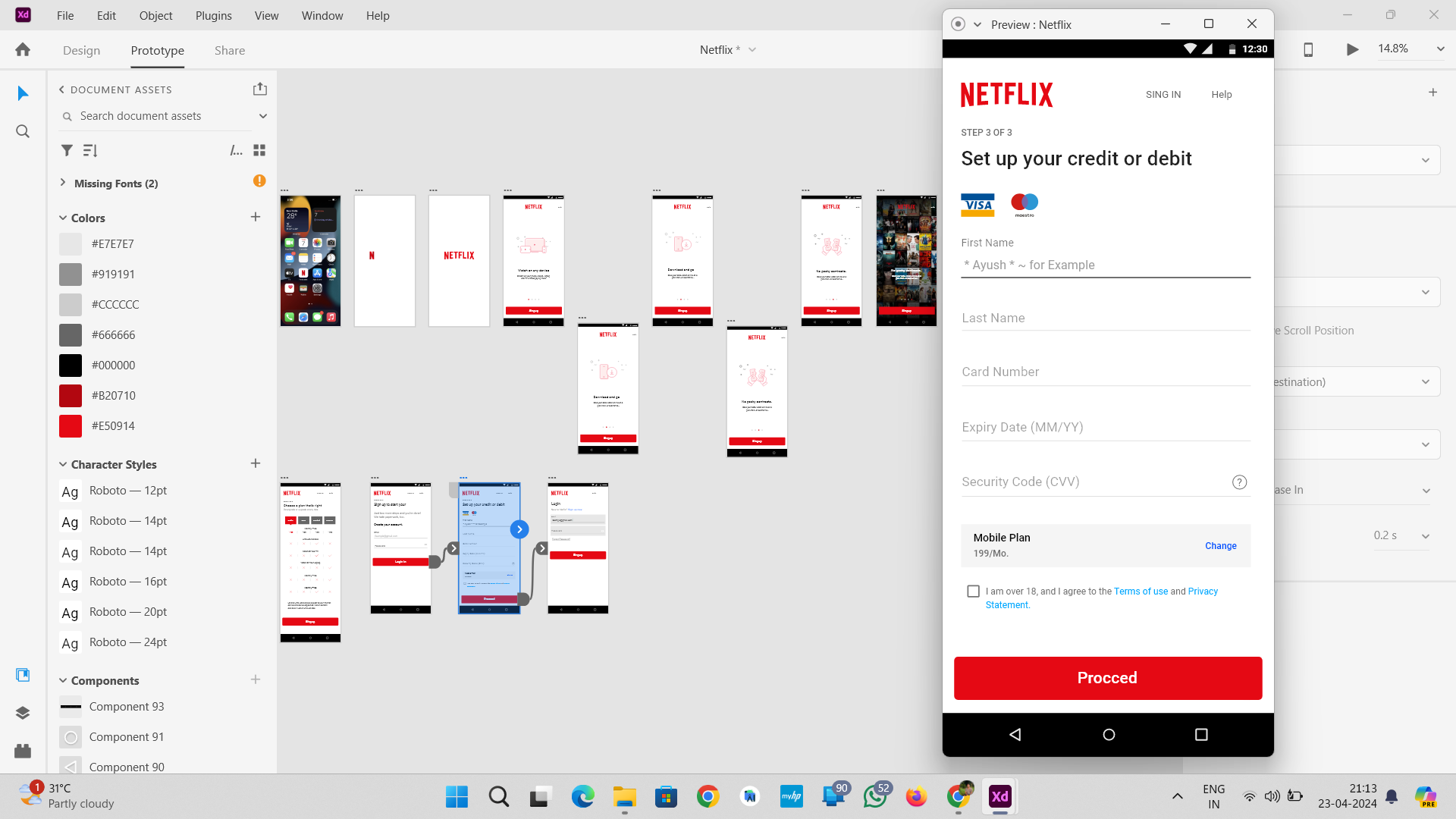
Task: Open the File menu
Action: tap(65, 15)
